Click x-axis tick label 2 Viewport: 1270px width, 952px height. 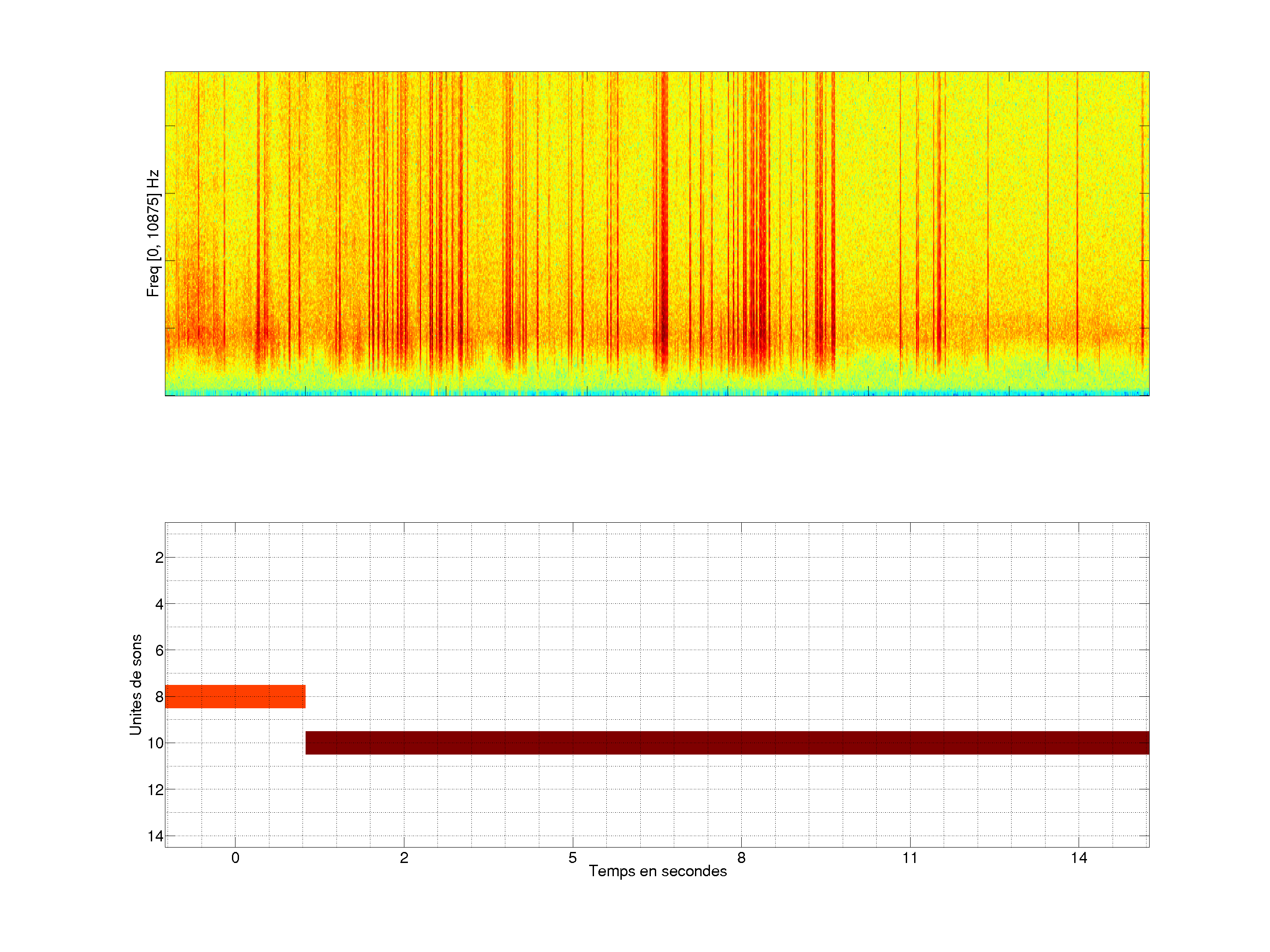[x=403, y=858]
